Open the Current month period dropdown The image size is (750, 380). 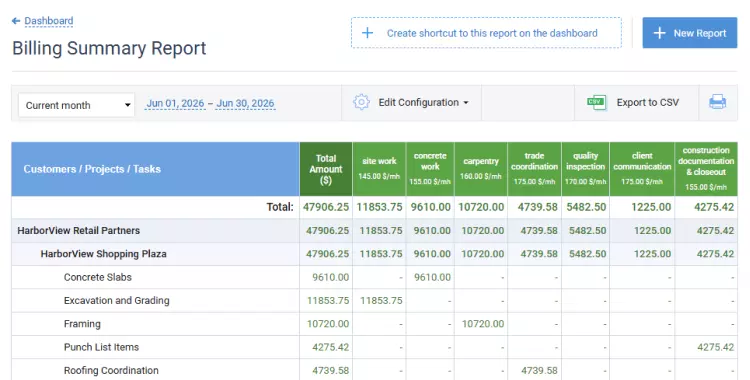(77, 105)
